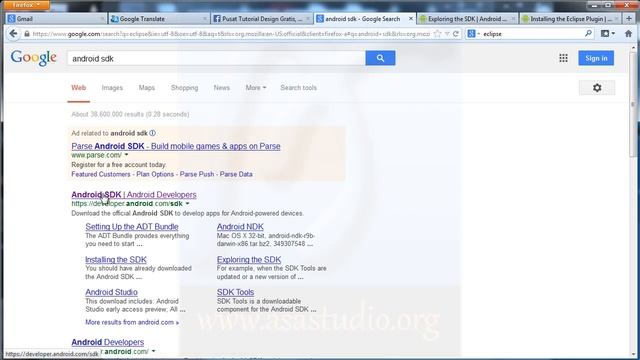
Task: Open the Firefox application menu button
Action: coord(26,5)
